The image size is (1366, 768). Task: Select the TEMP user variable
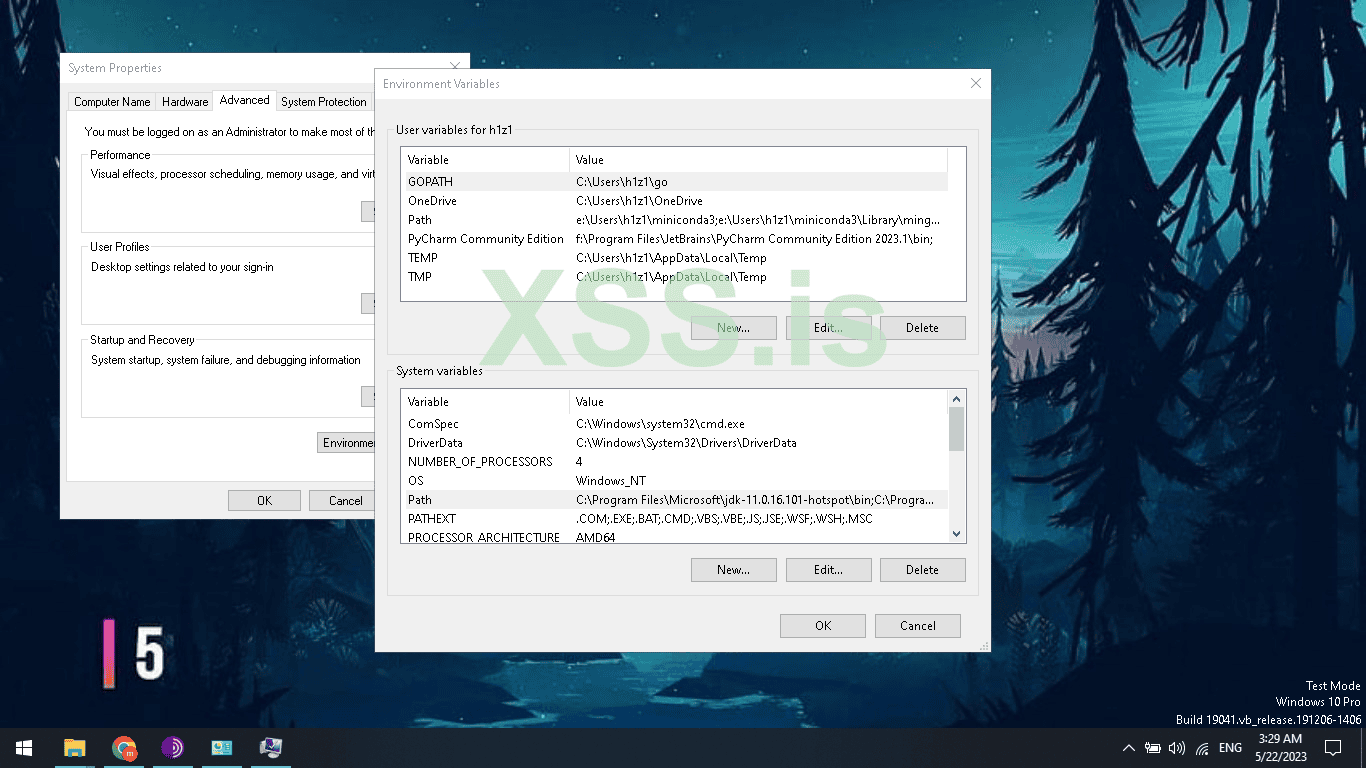coord(674,258)
